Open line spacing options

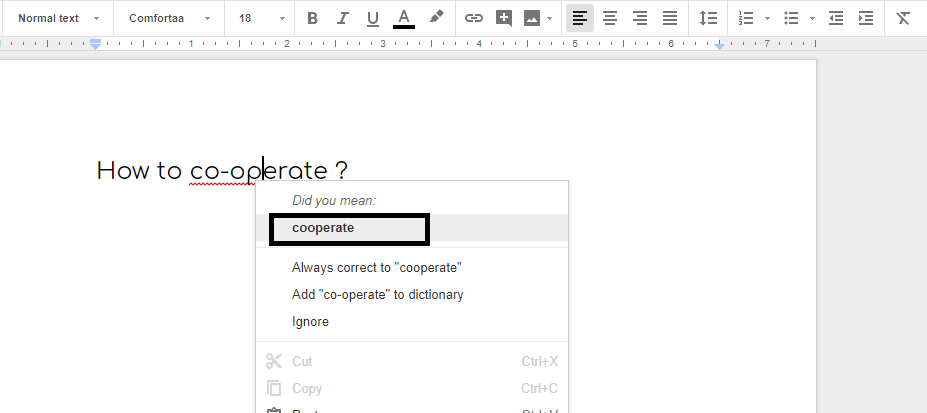tap(708, 18)
